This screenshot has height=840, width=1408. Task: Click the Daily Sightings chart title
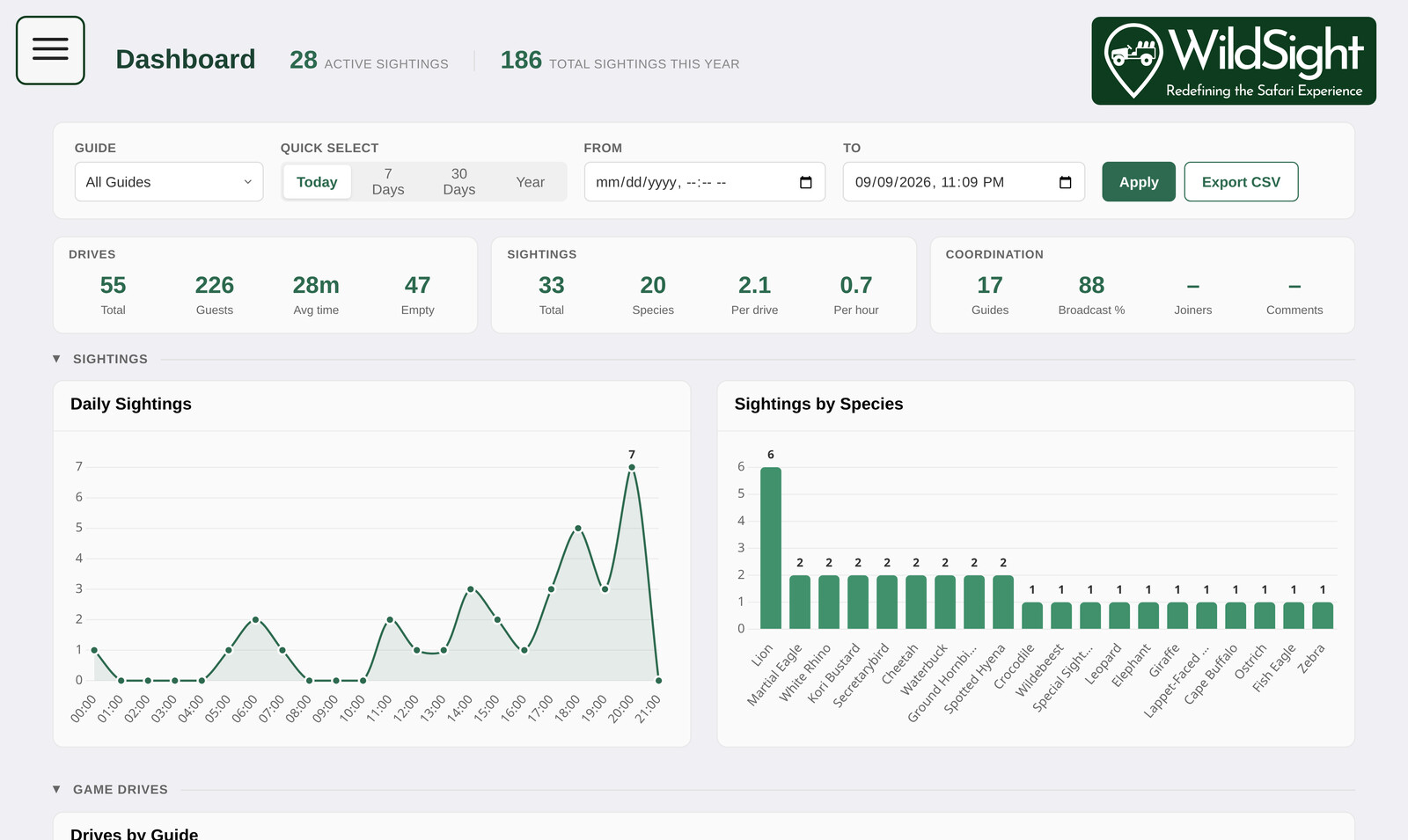click(x=131, y=404)
